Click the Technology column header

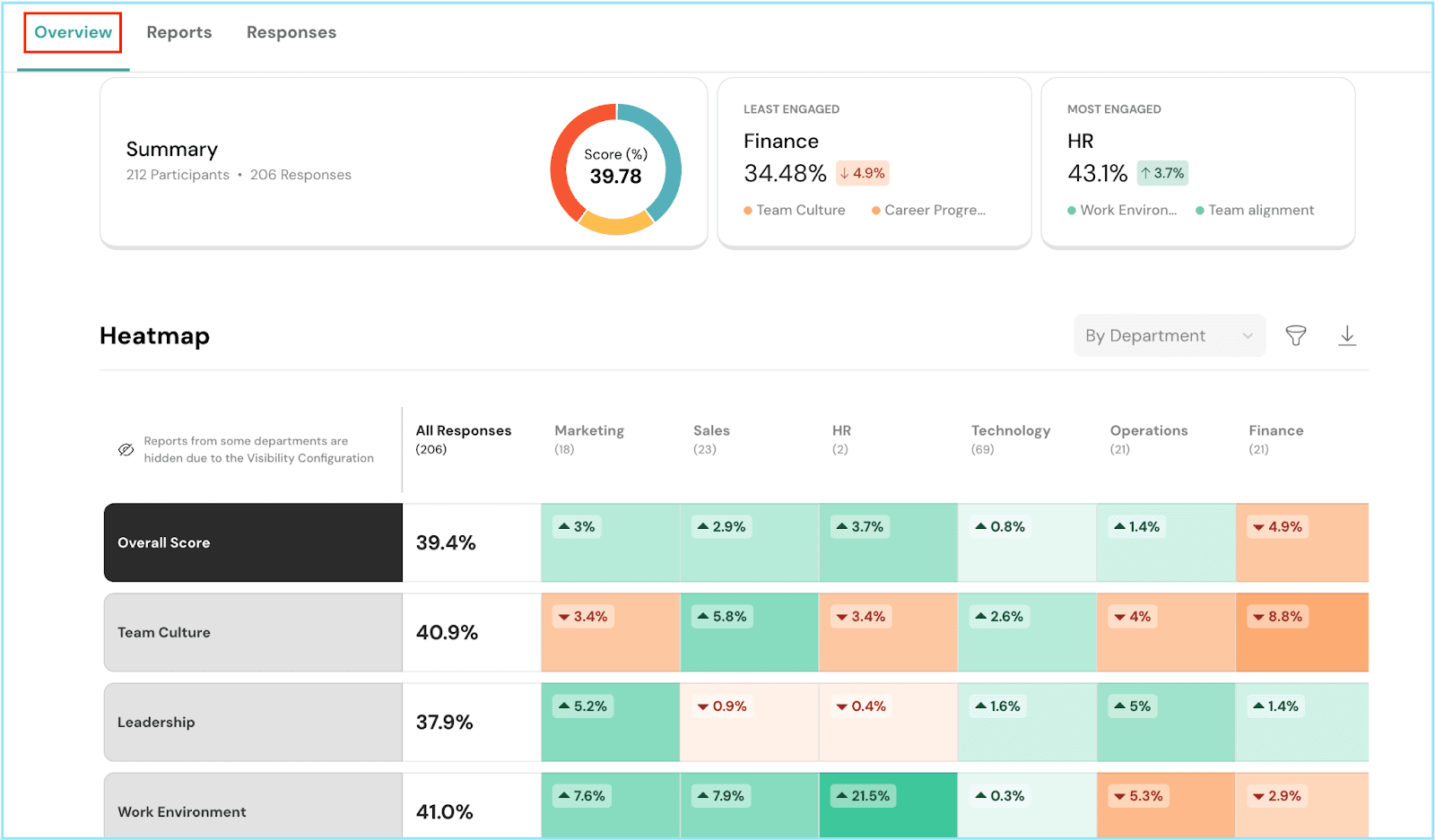tap(1010, 430)
